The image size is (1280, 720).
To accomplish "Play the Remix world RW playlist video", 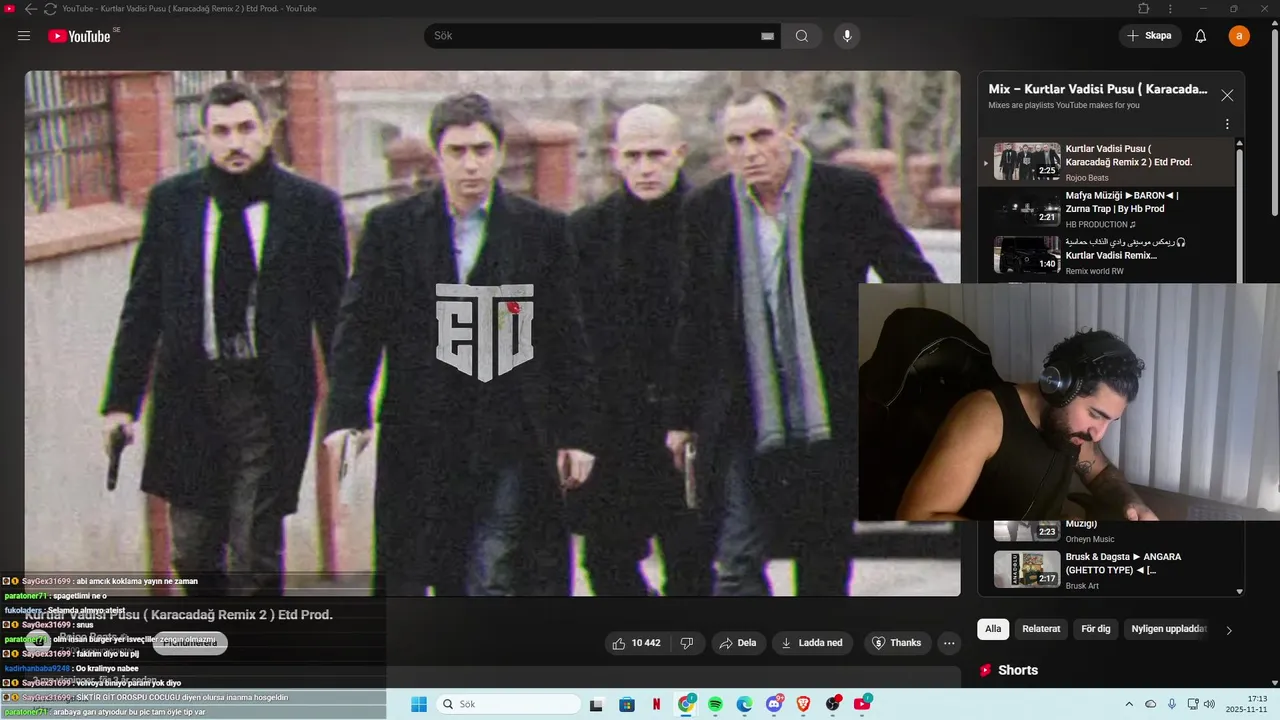I will coord(1108,255).
